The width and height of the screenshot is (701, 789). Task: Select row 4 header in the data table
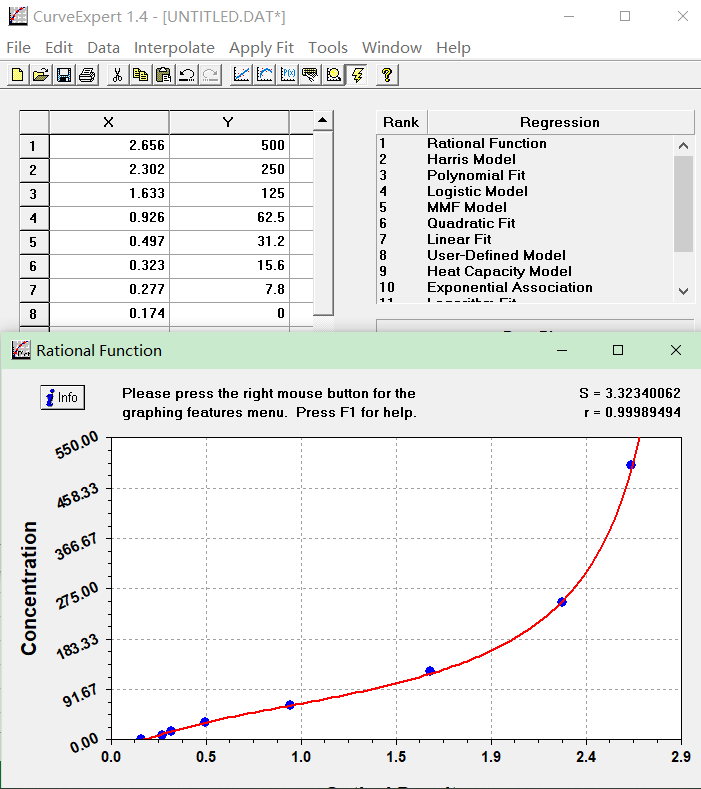coord(33,218)
